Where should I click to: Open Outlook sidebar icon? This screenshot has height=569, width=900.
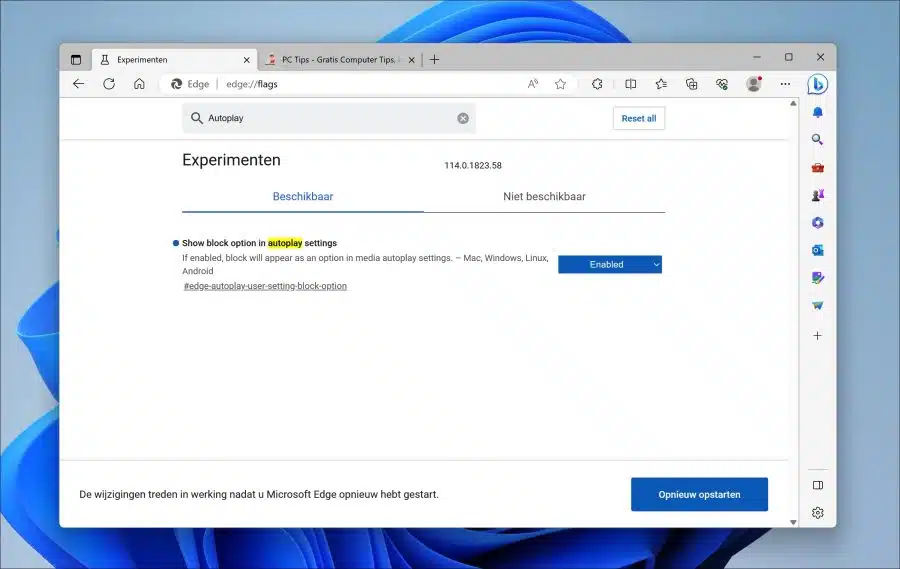[818, 250]
